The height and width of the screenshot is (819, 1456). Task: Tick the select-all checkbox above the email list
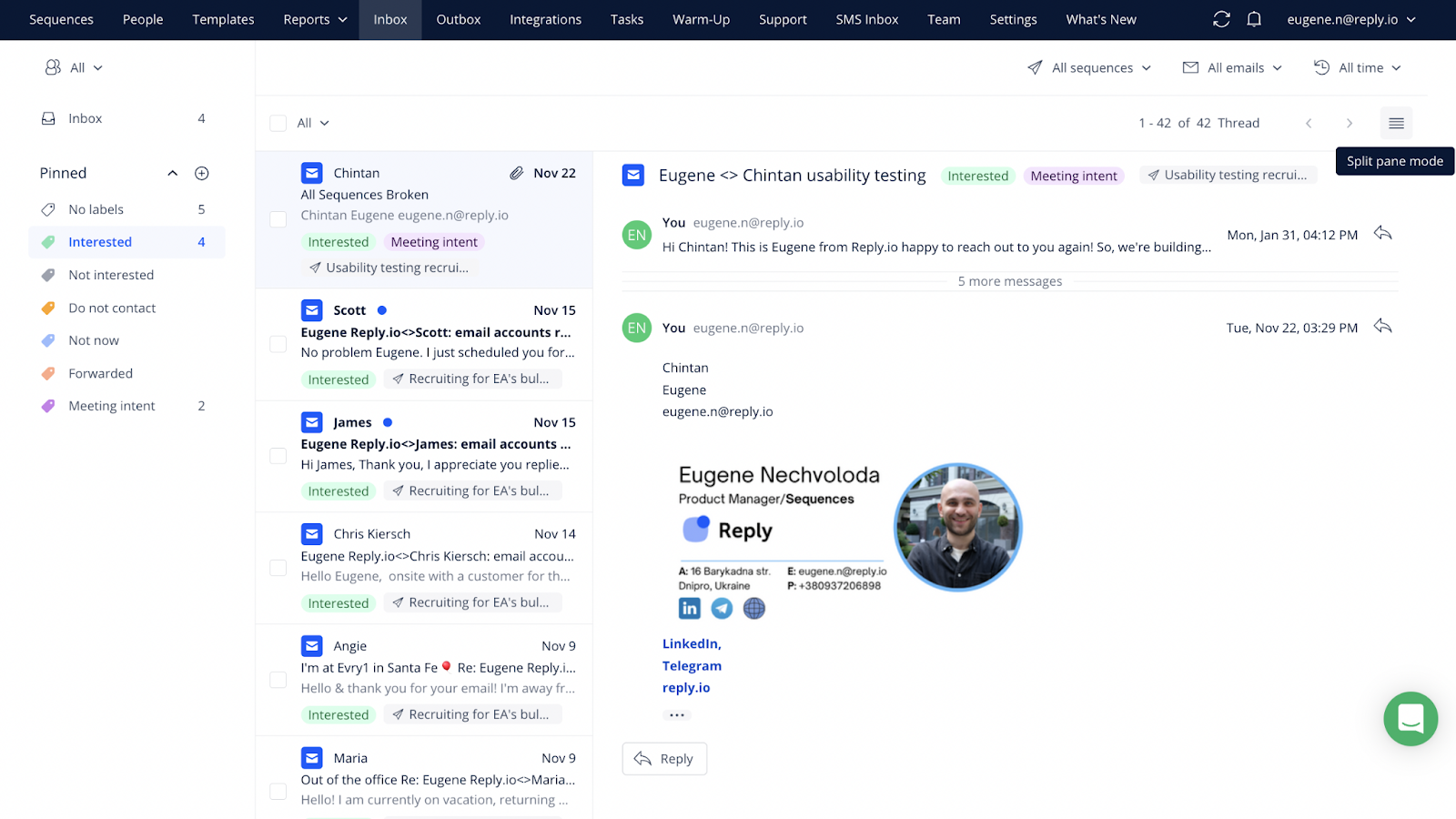278,122
